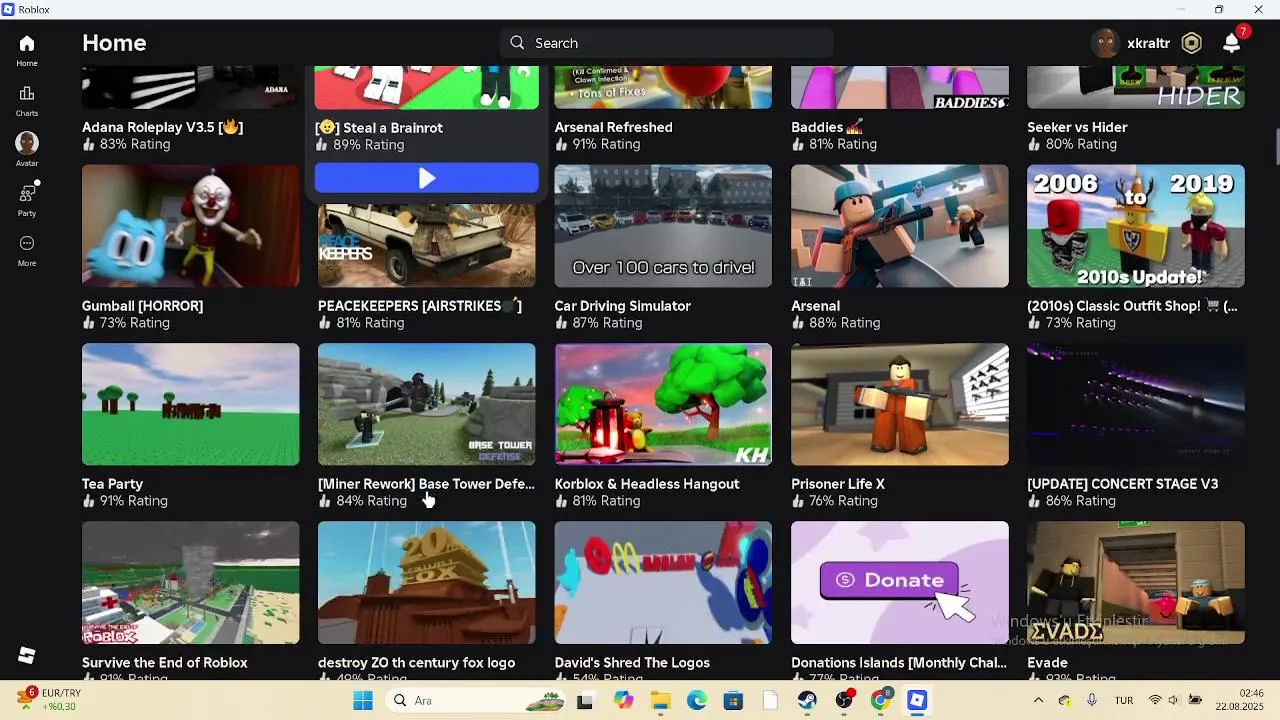Open David's Shred The Logos thumbnail
Viewport: 1280px width, 720px height.
[663, 583]
